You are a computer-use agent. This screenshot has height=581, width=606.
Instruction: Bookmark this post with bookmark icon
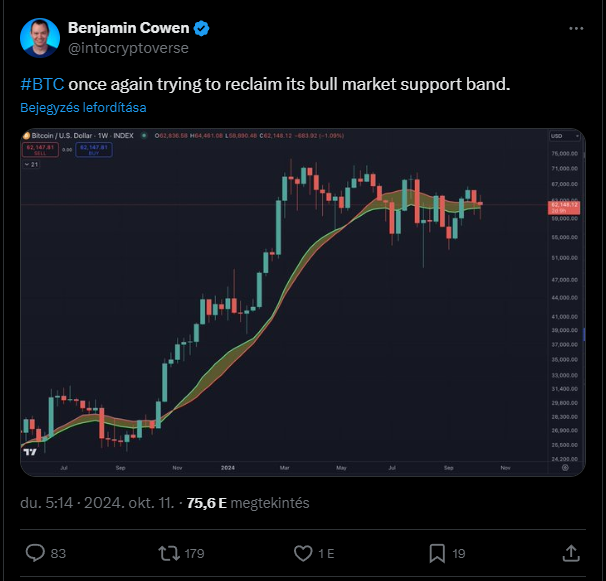coord(437,553)
